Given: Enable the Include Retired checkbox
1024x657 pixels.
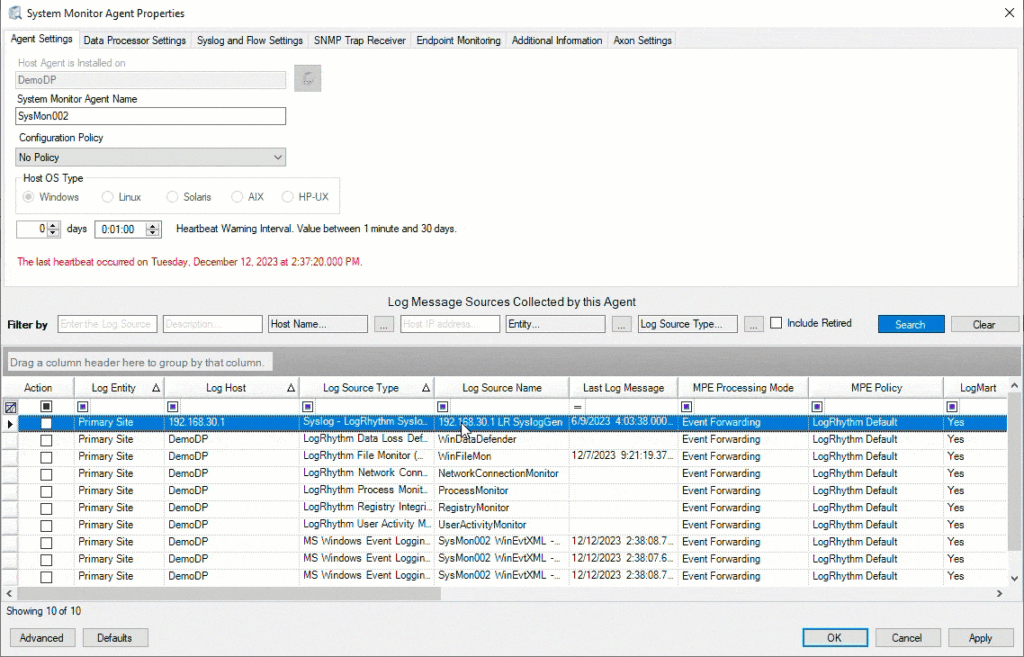Looking at the screenshot, I should pos(775,322).
